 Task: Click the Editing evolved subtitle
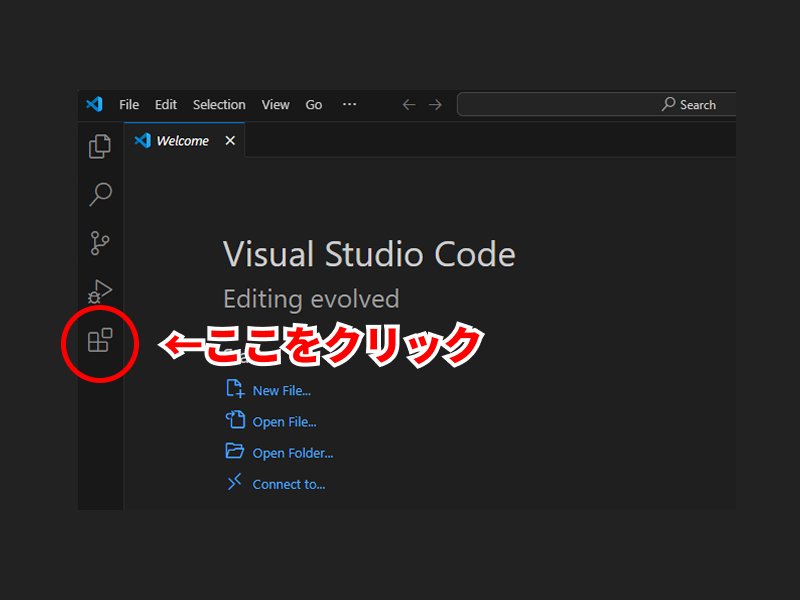[311, 299]
